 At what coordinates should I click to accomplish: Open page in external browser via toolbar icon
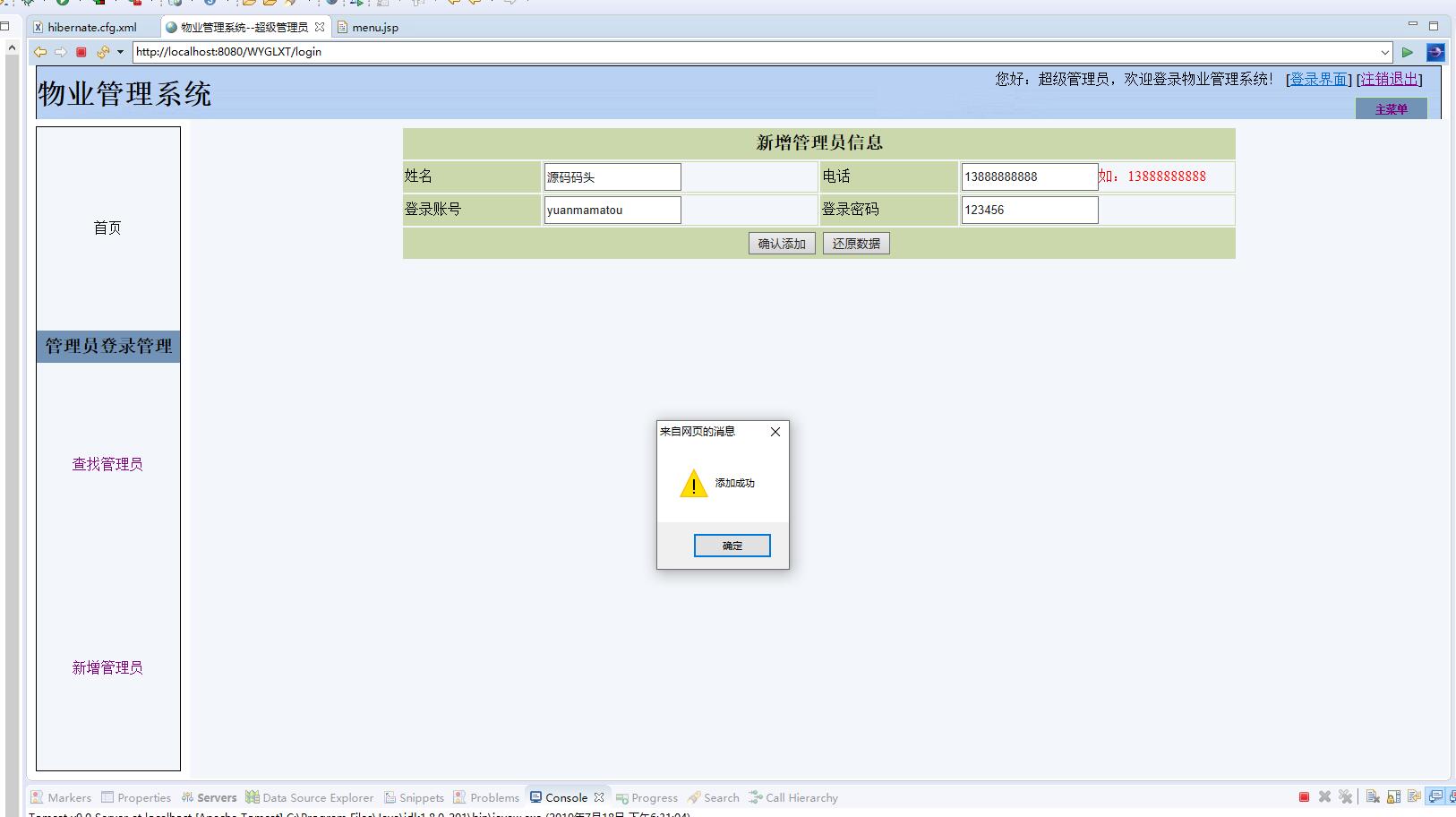[x=1436, y=52]
